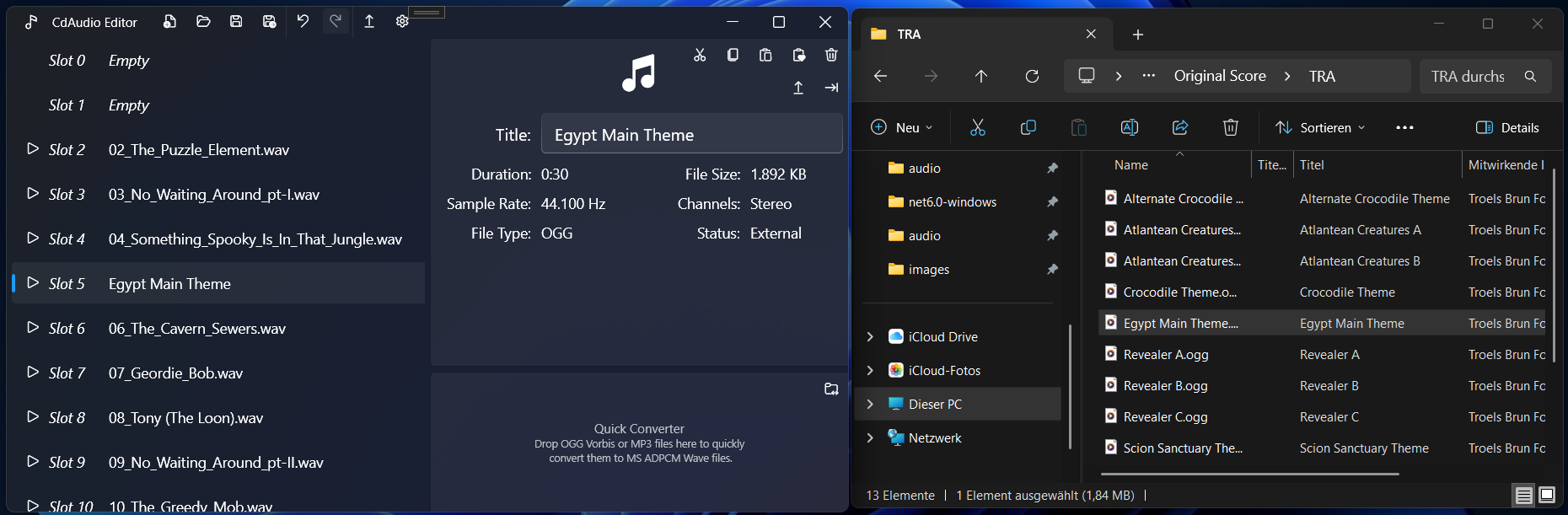1568x515 pixels.
Task: Expand Netzwerk tree node
Action: click(870, 437)
